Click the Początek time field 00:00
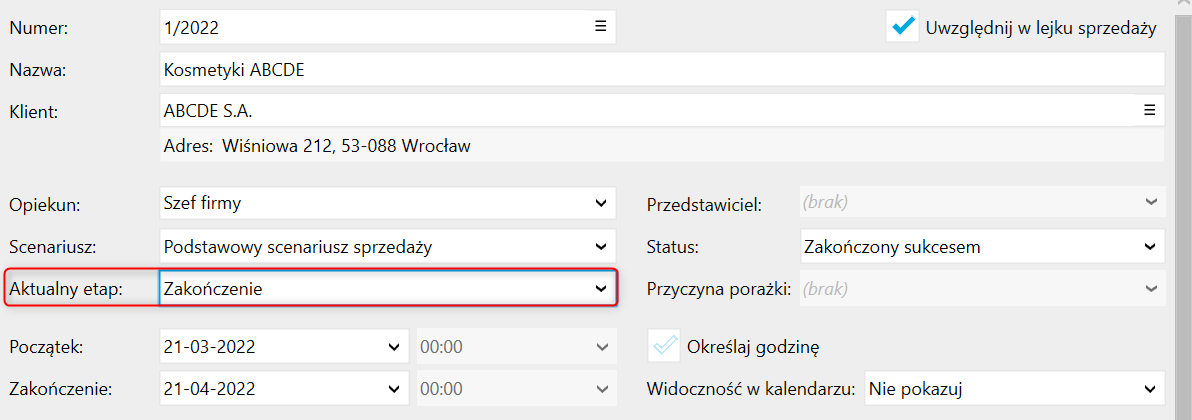Screen dimensions: 1192x420 pos(500,347)
